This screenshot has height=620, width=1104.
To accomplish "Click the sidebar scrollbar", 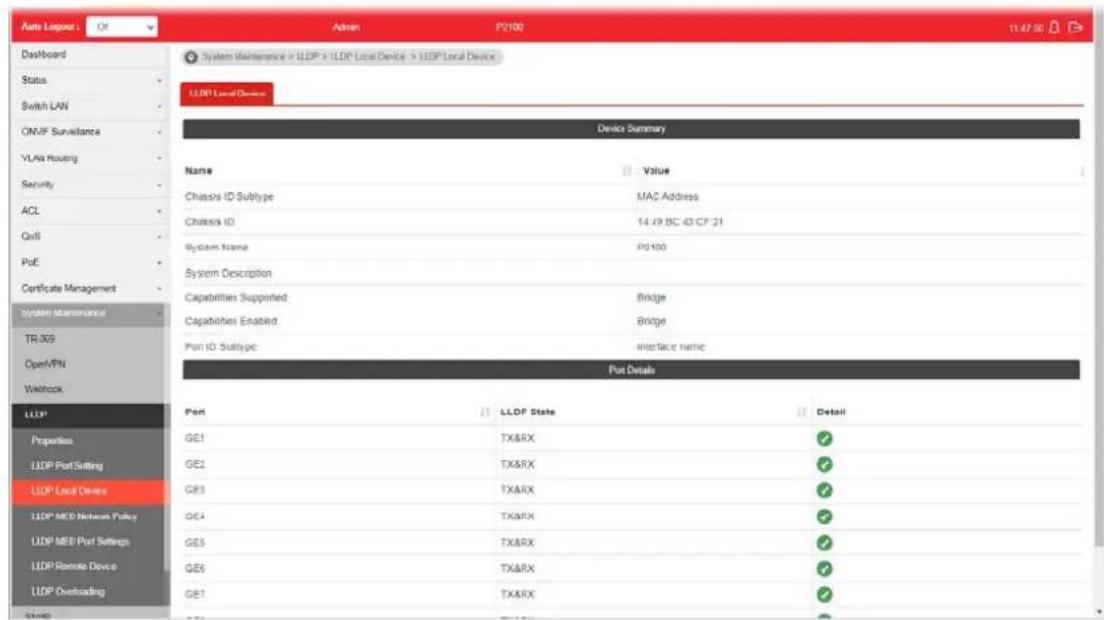I will point(167,436).
